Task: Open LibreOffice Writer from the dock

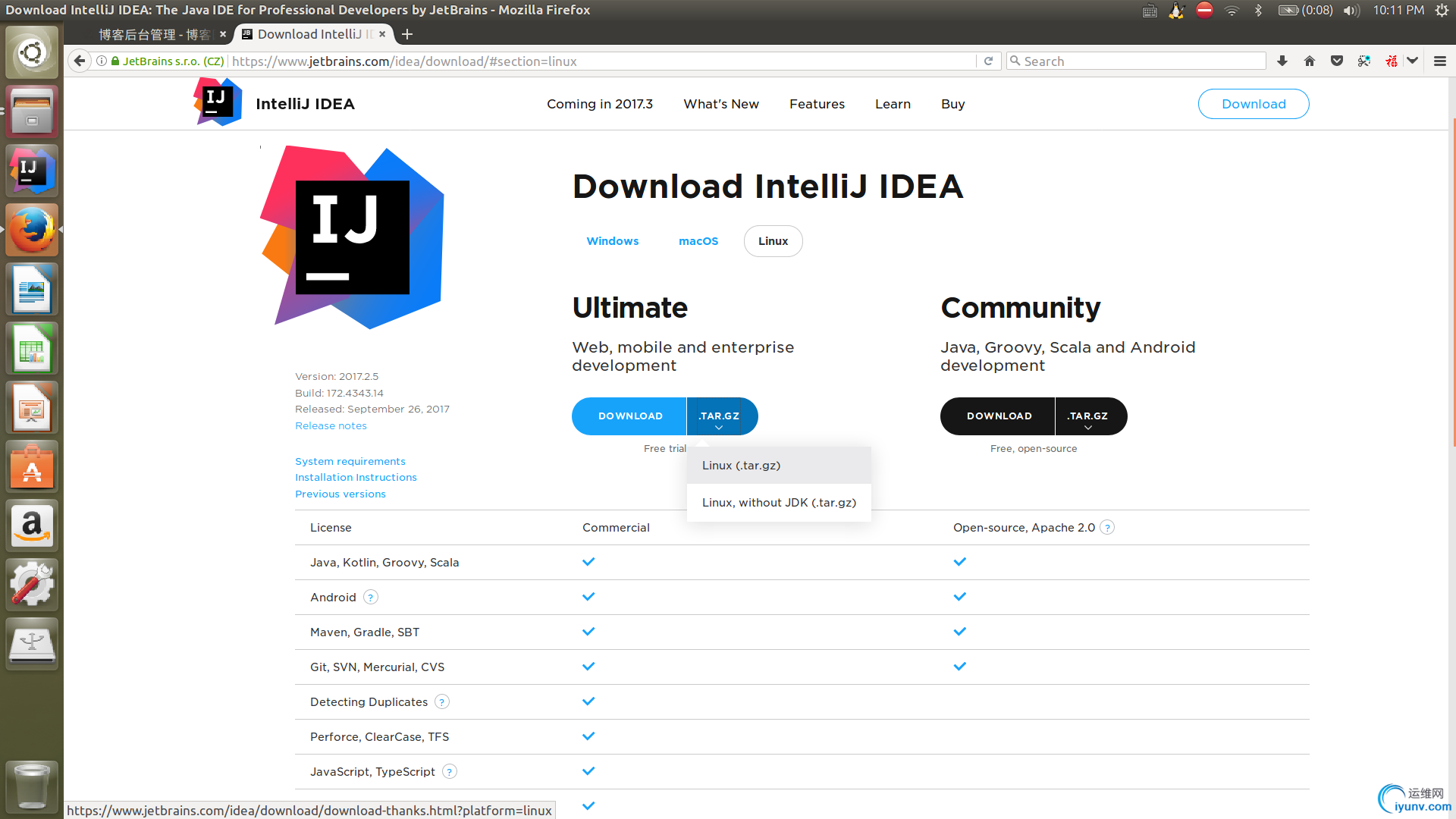Action: point(32,289)
